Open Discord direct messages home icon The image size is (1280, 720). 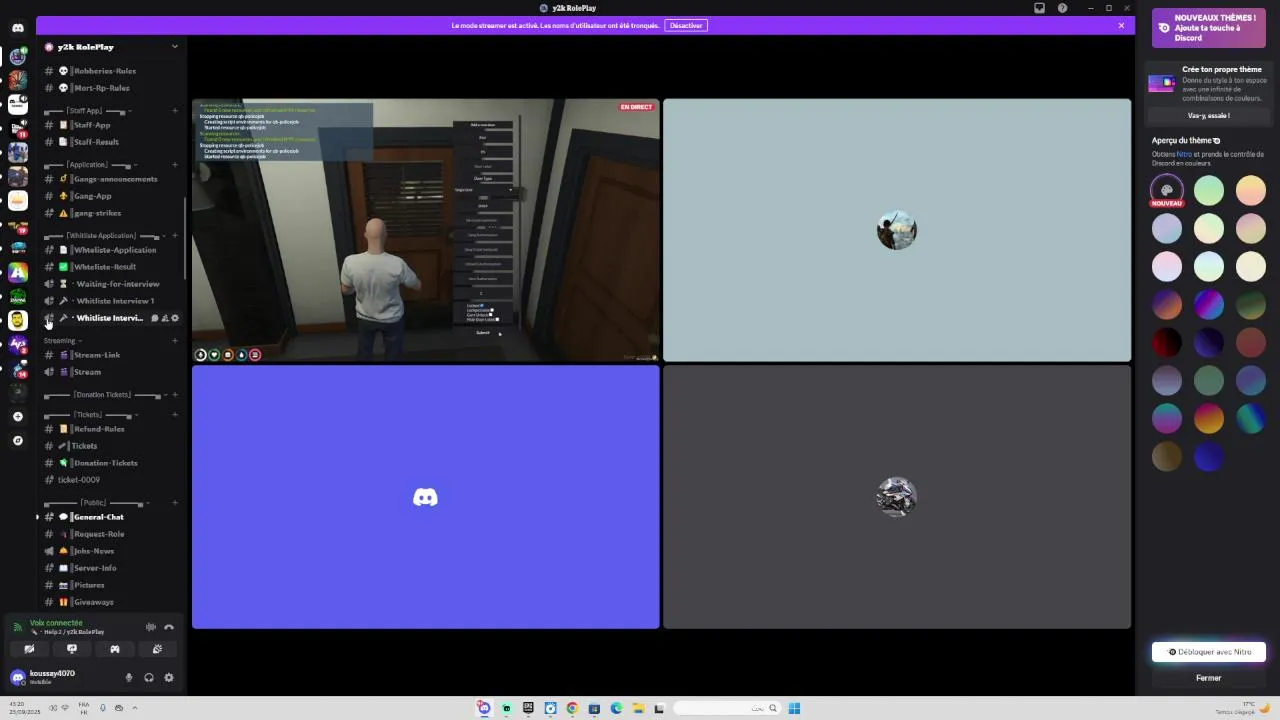(x=18, y=28)
